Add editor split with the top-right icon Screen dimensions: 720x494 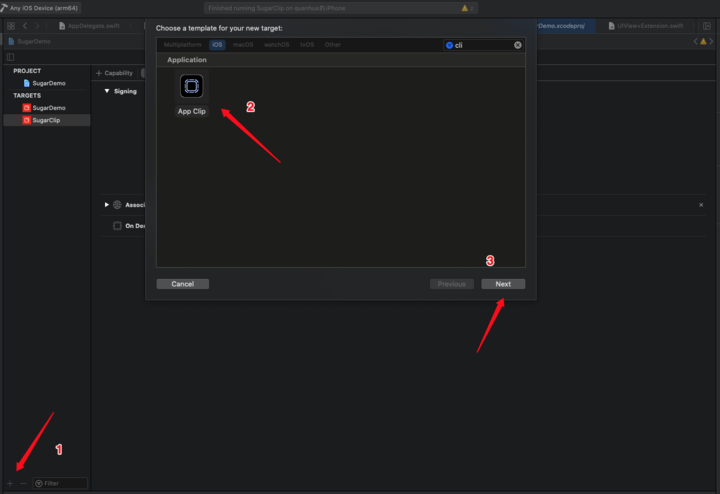click(707, 26)
